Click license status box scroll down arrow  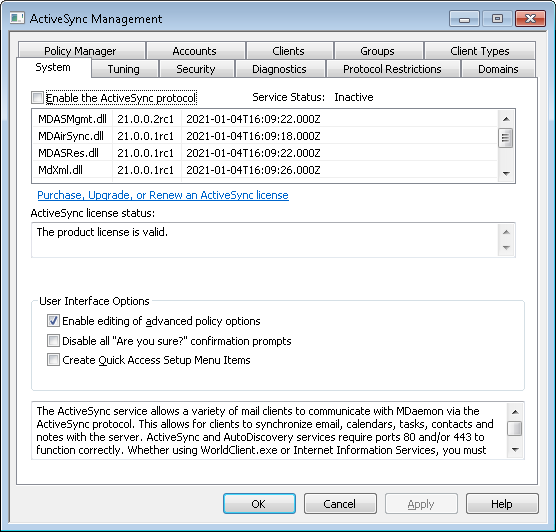point(506,248)
